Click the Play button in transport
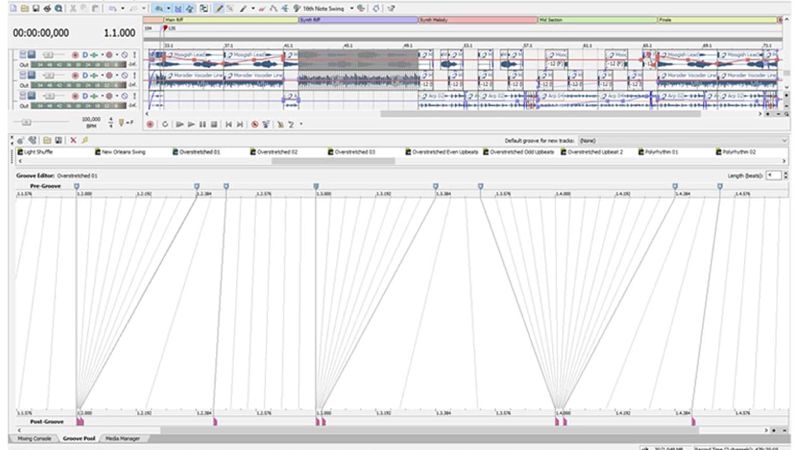Screen dimensions: 800x450 [x=191, y=124]
